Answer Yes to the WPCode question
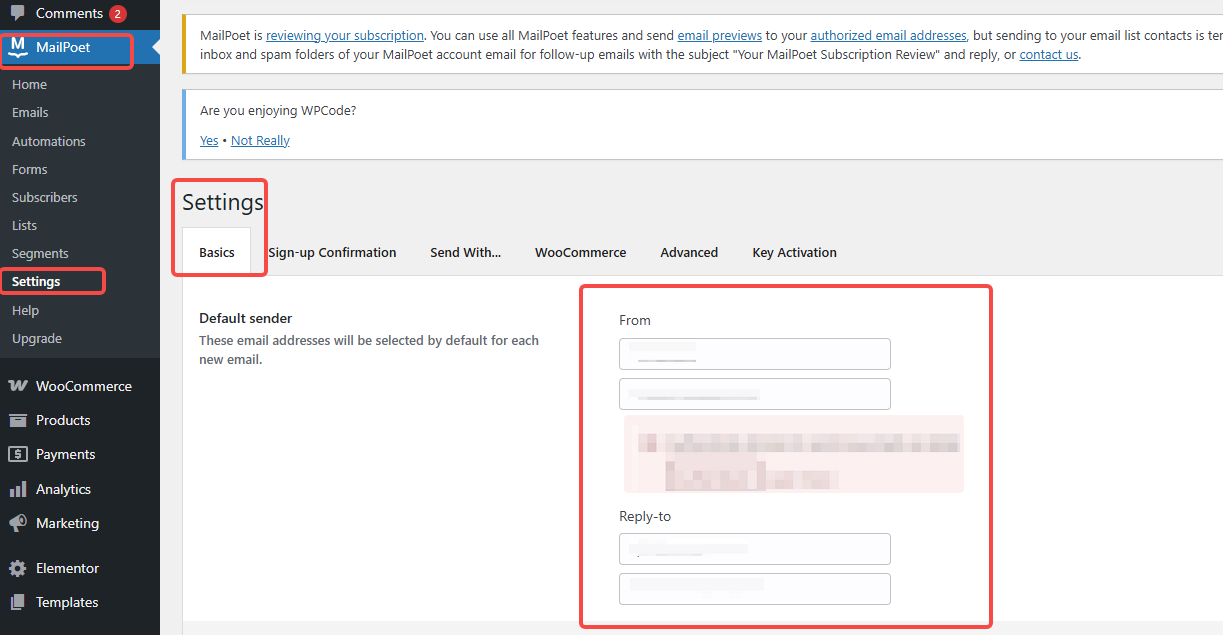This screenshot has height=635, width=1223. pyautogui.click(x=208, y=140)
